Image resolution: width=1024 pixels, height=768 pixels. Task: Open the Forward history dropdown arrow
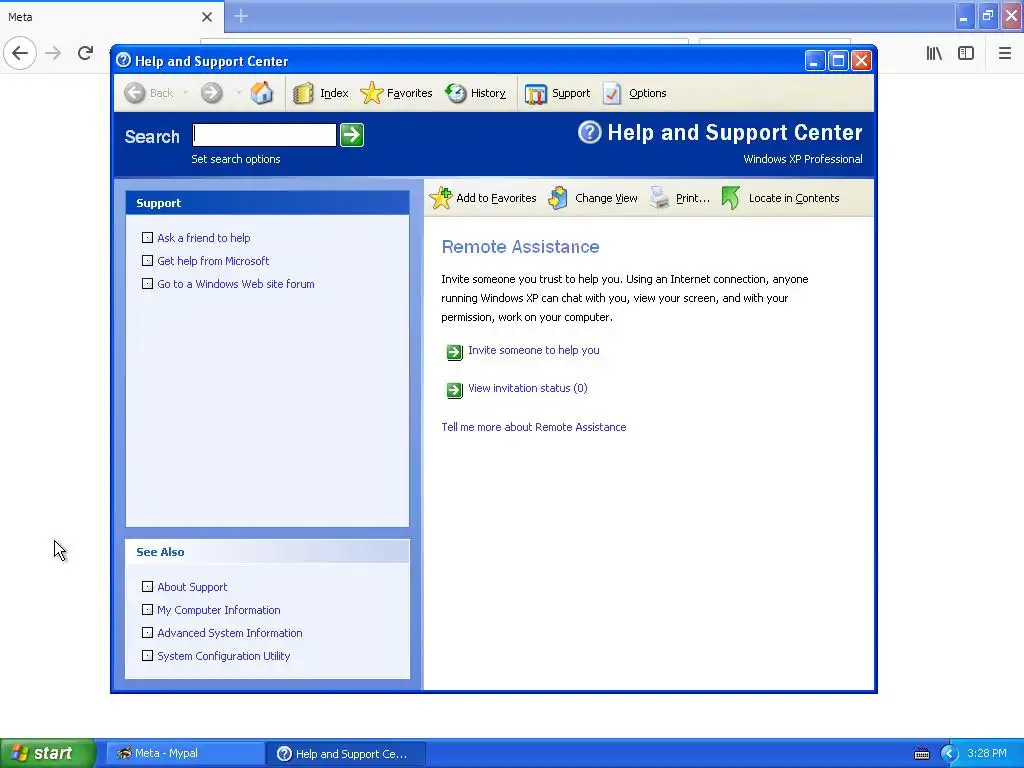[238, 93]
